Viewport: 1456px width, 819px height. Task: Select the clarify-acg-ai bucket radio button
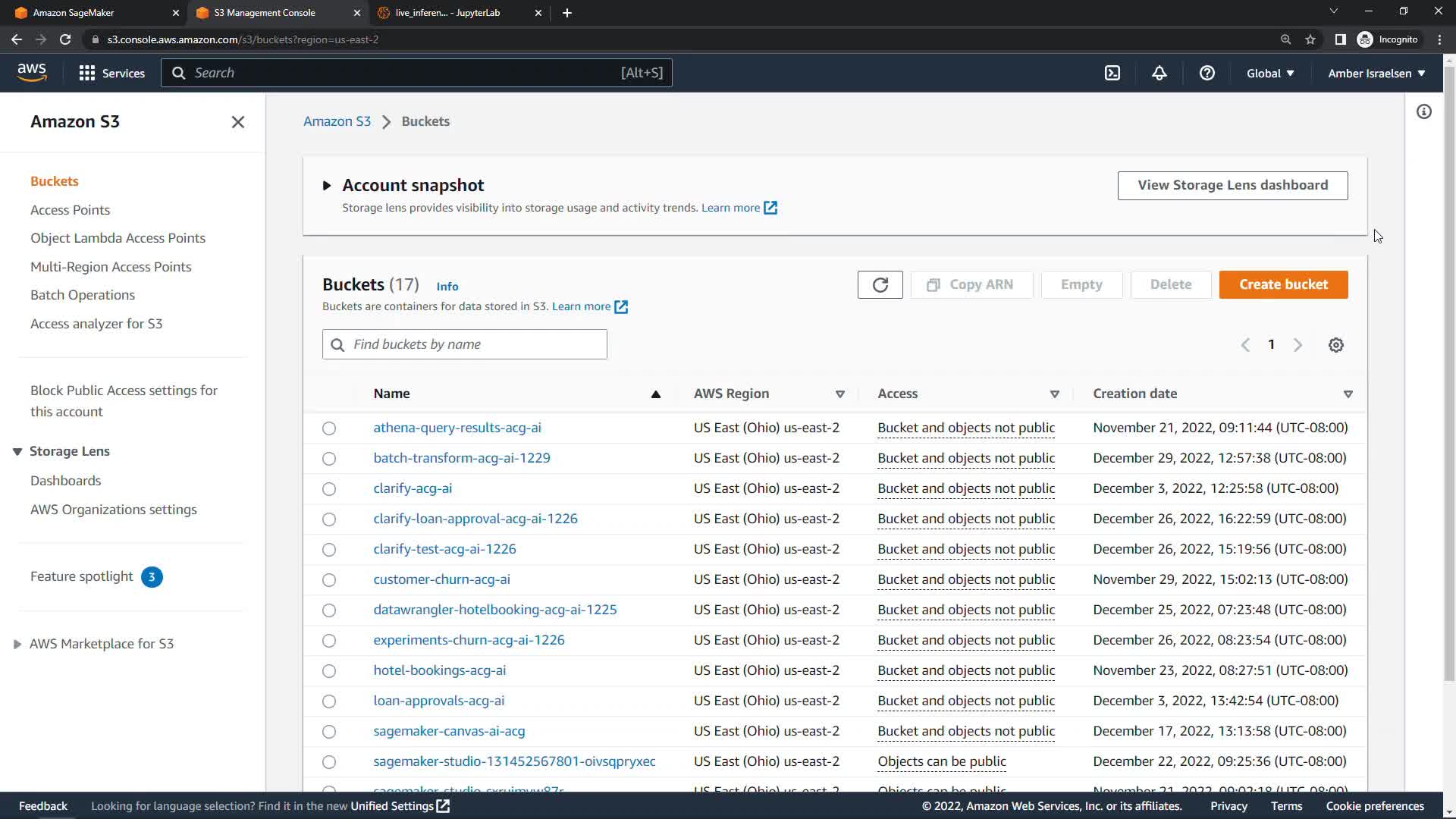(328, 489)
